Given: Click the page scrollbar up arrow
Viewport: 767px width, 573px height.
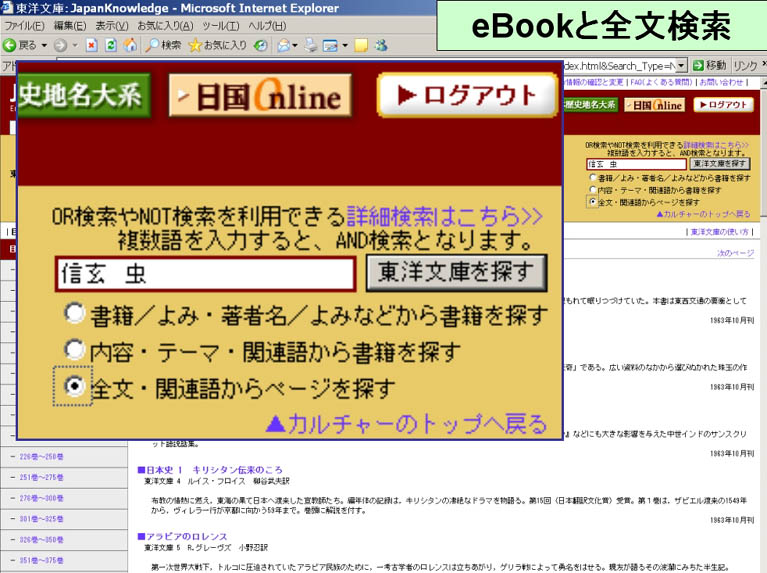Looking at the screenshot, I should click(764, 83).
